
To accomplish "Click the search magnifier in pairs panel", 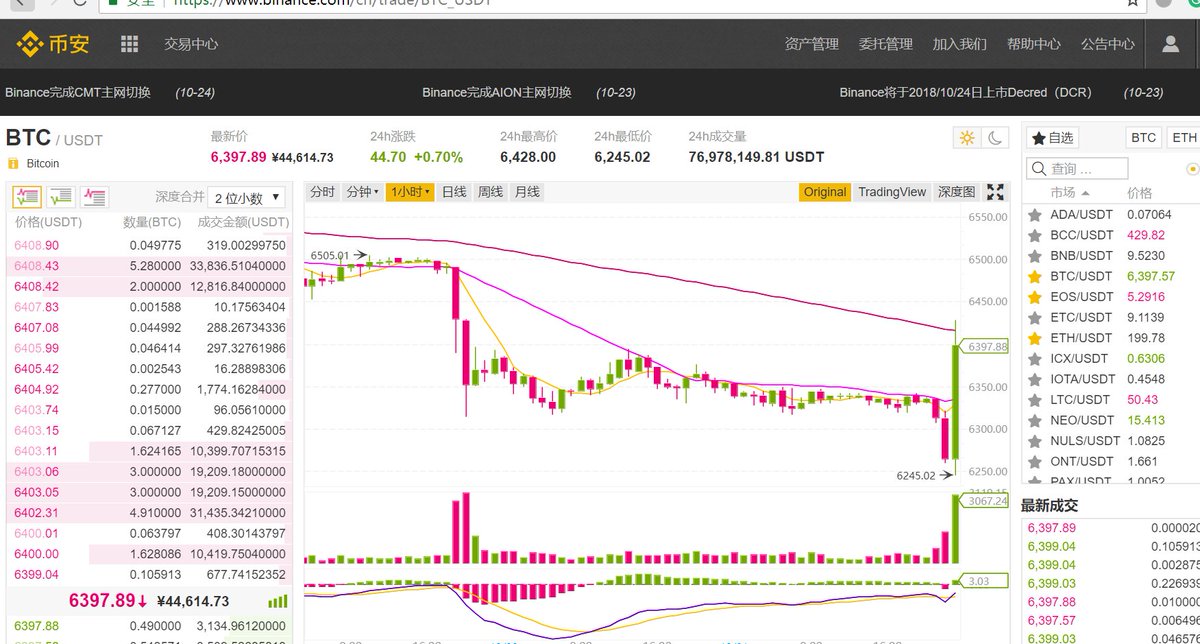I will 1039,168.
